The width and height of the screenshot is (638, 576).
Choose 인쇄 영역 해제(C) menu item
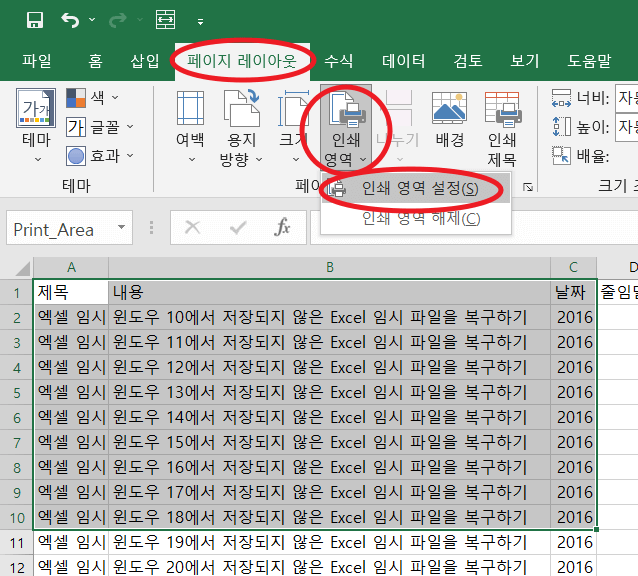point(416,218)
